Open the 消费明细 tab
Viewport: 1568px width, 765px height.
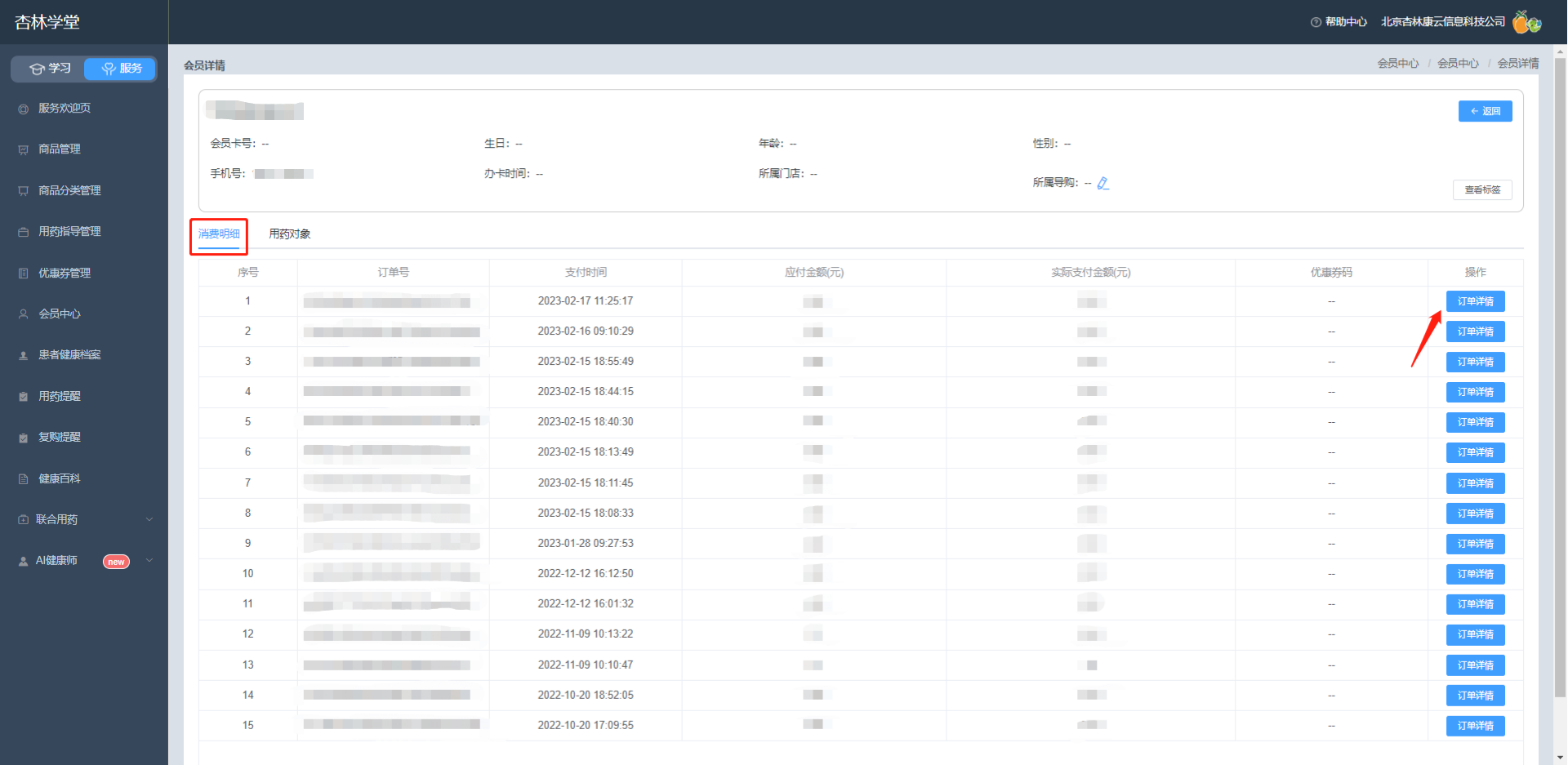(x=219, y=234)
